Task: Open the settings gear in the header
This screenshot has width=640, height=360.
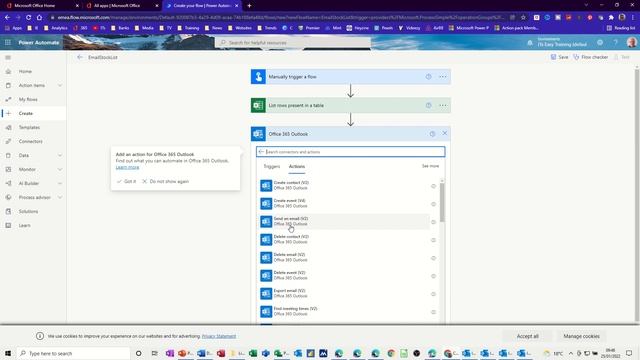Action: (x=600, y=42)
